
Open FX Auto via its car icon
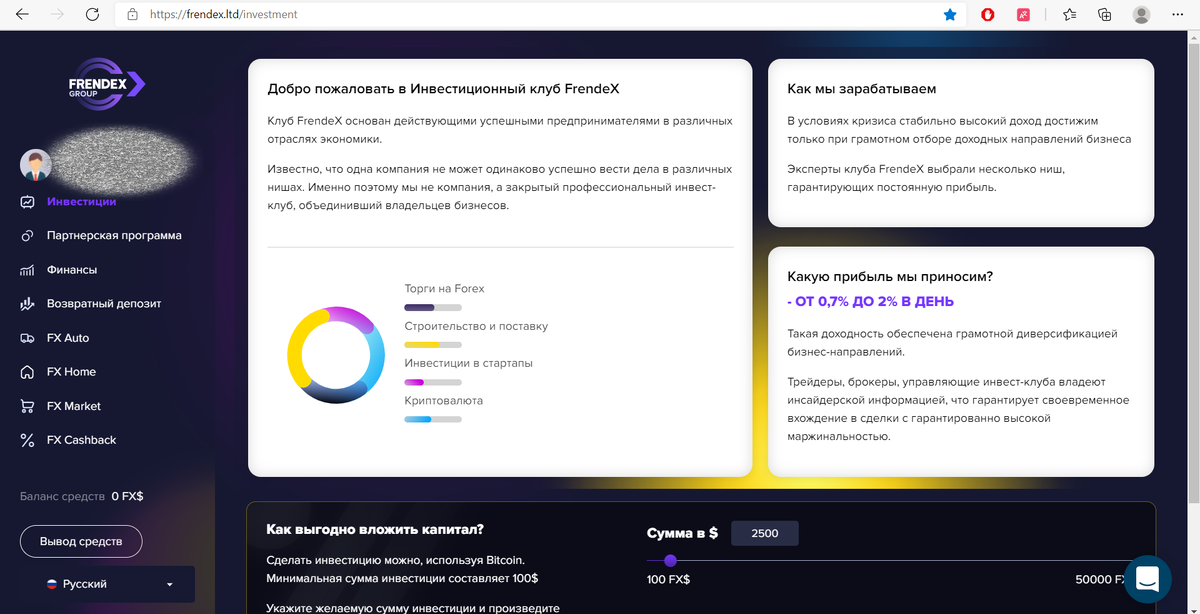pos(28,337)
